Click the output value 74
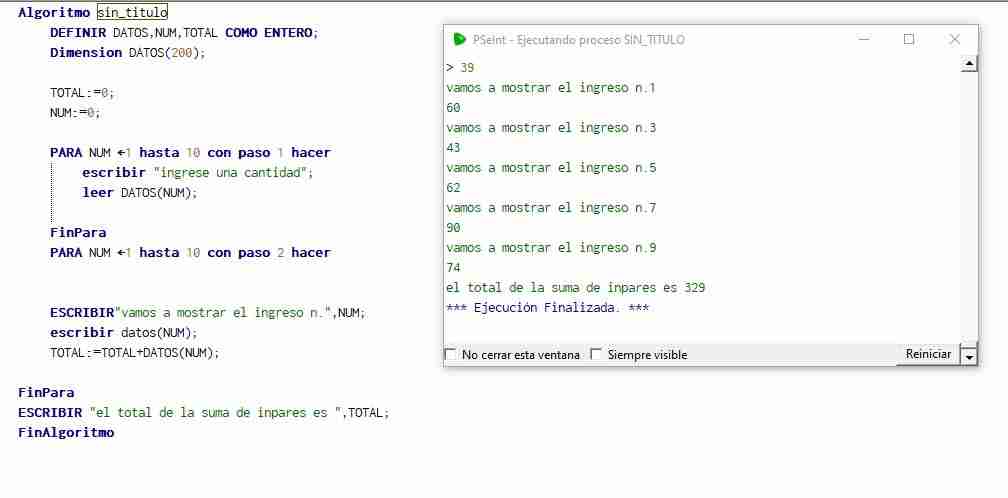 (x=453, y=267)
